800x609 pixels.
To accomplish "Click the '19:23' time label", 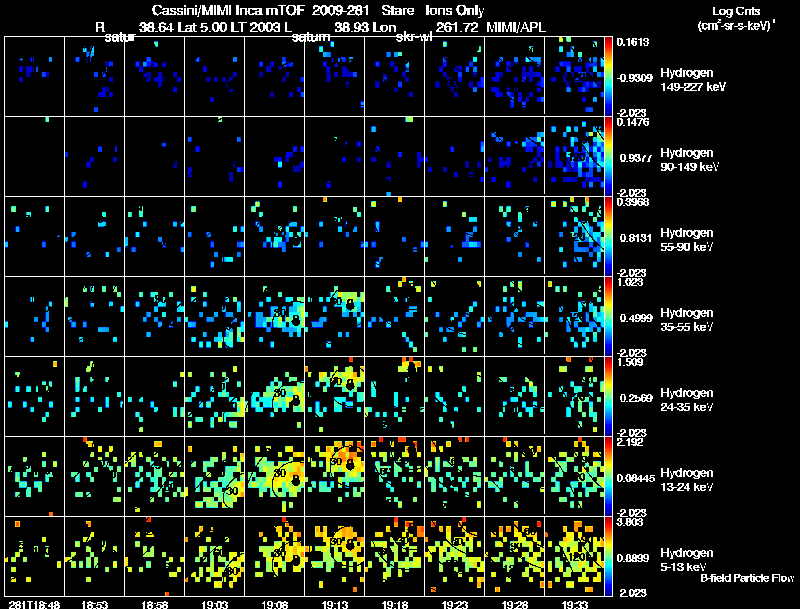I will tap(455, 604).
